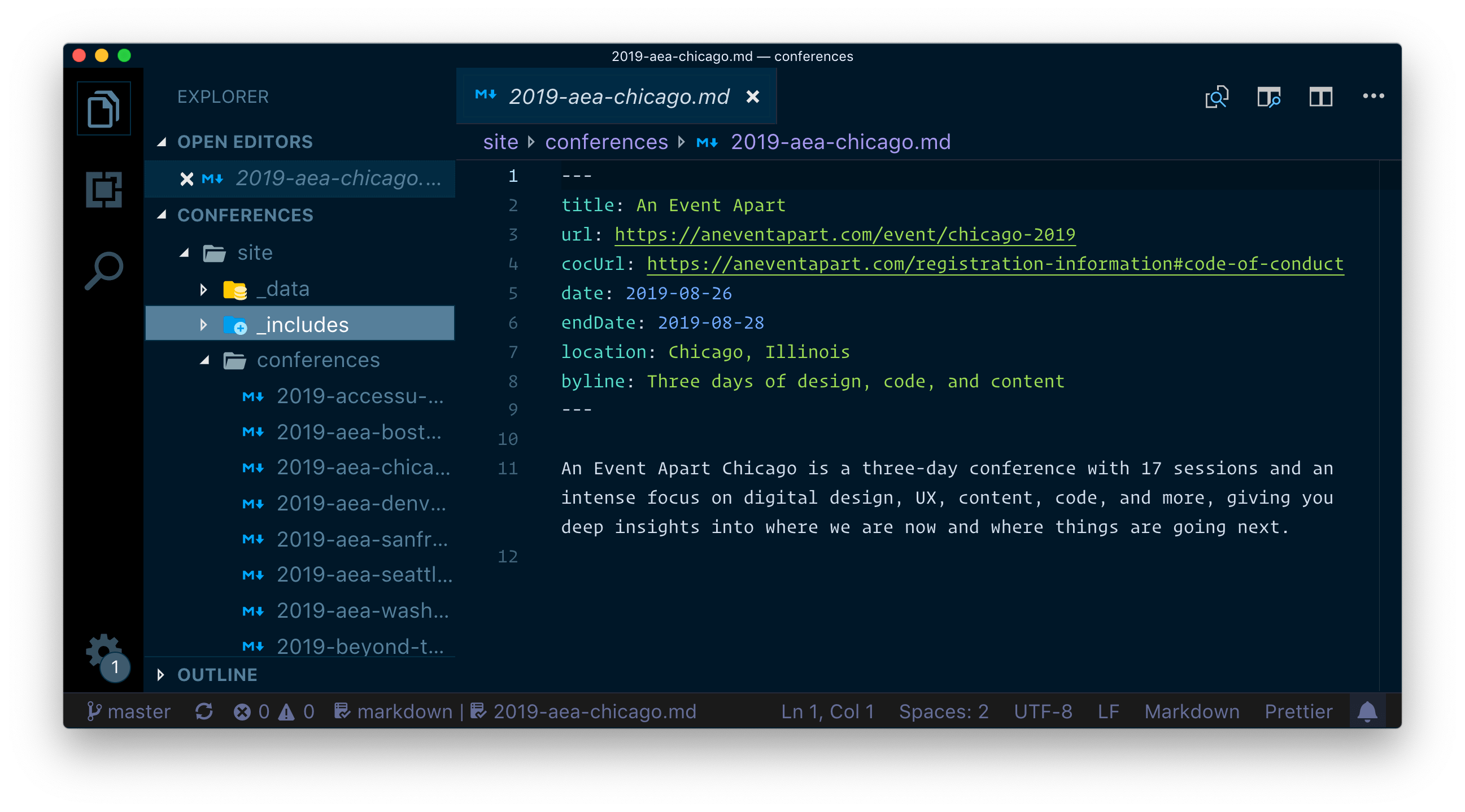The width and height of the screenshot is (1465, 812).
Task: Open the 2019-accessu file
Action: (359, 396)
